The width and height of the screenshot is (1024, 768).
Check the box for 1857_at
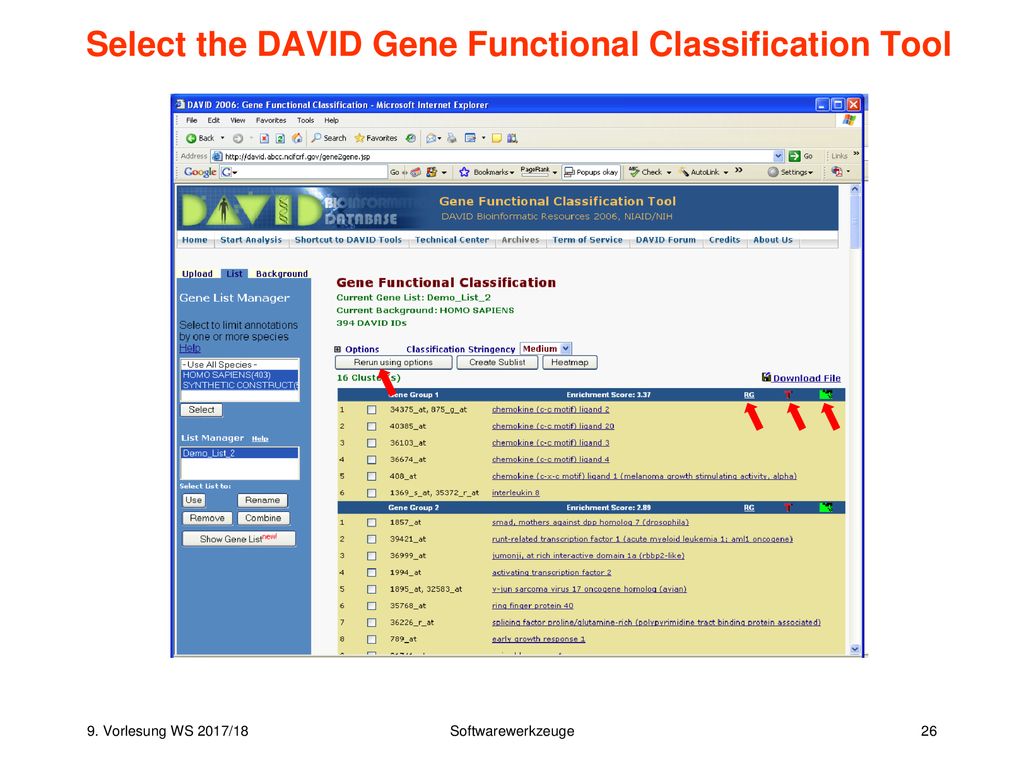tap(372, 522)
